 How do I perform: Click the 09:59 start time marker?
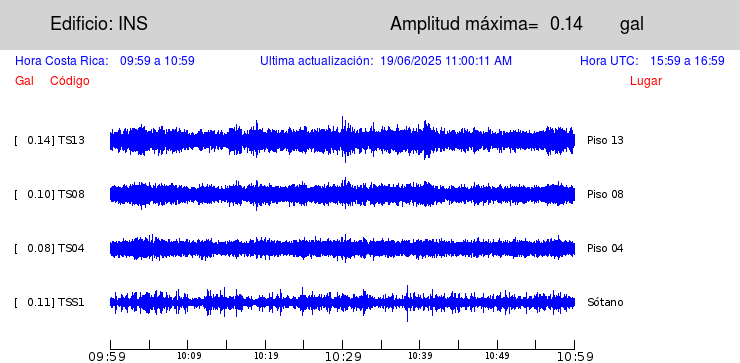(x=107, y=356)
